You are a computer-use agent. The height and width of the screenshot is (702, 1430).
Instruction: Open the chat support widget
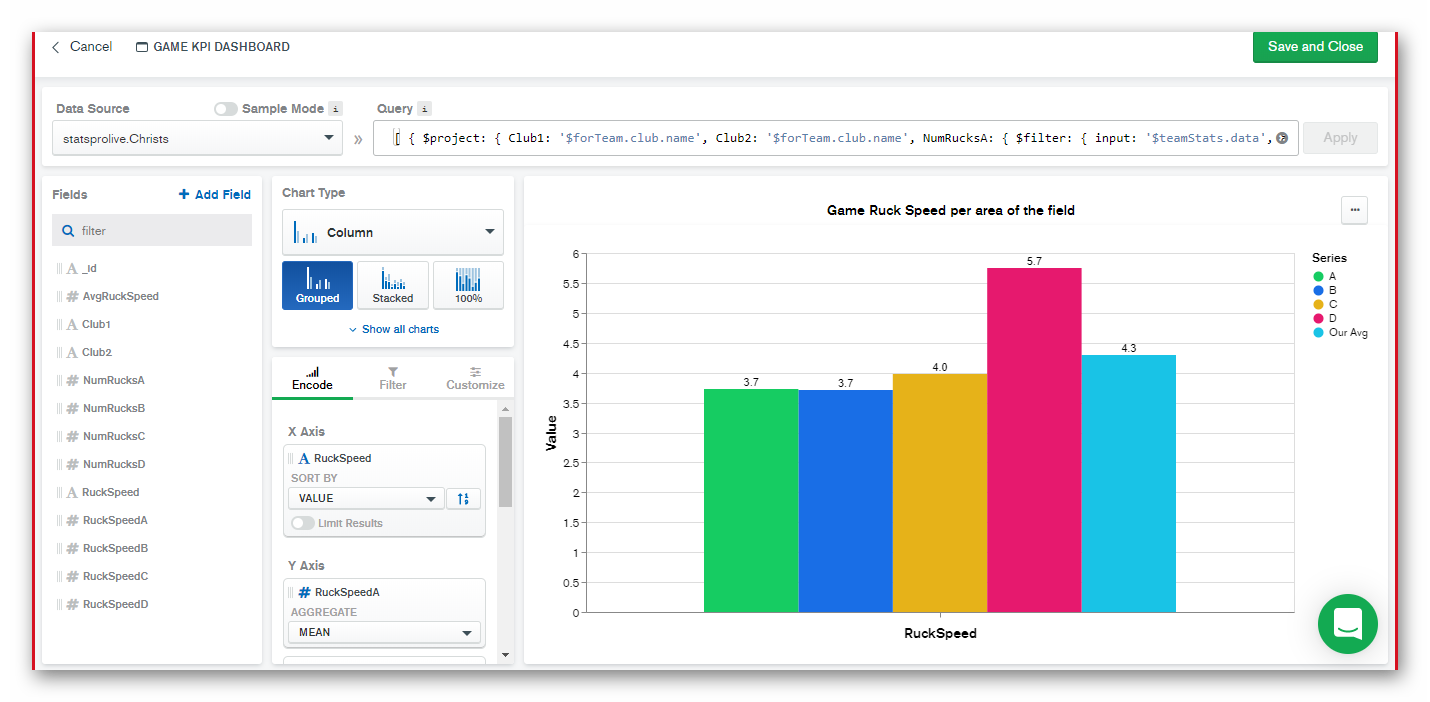coord(1347,624)
